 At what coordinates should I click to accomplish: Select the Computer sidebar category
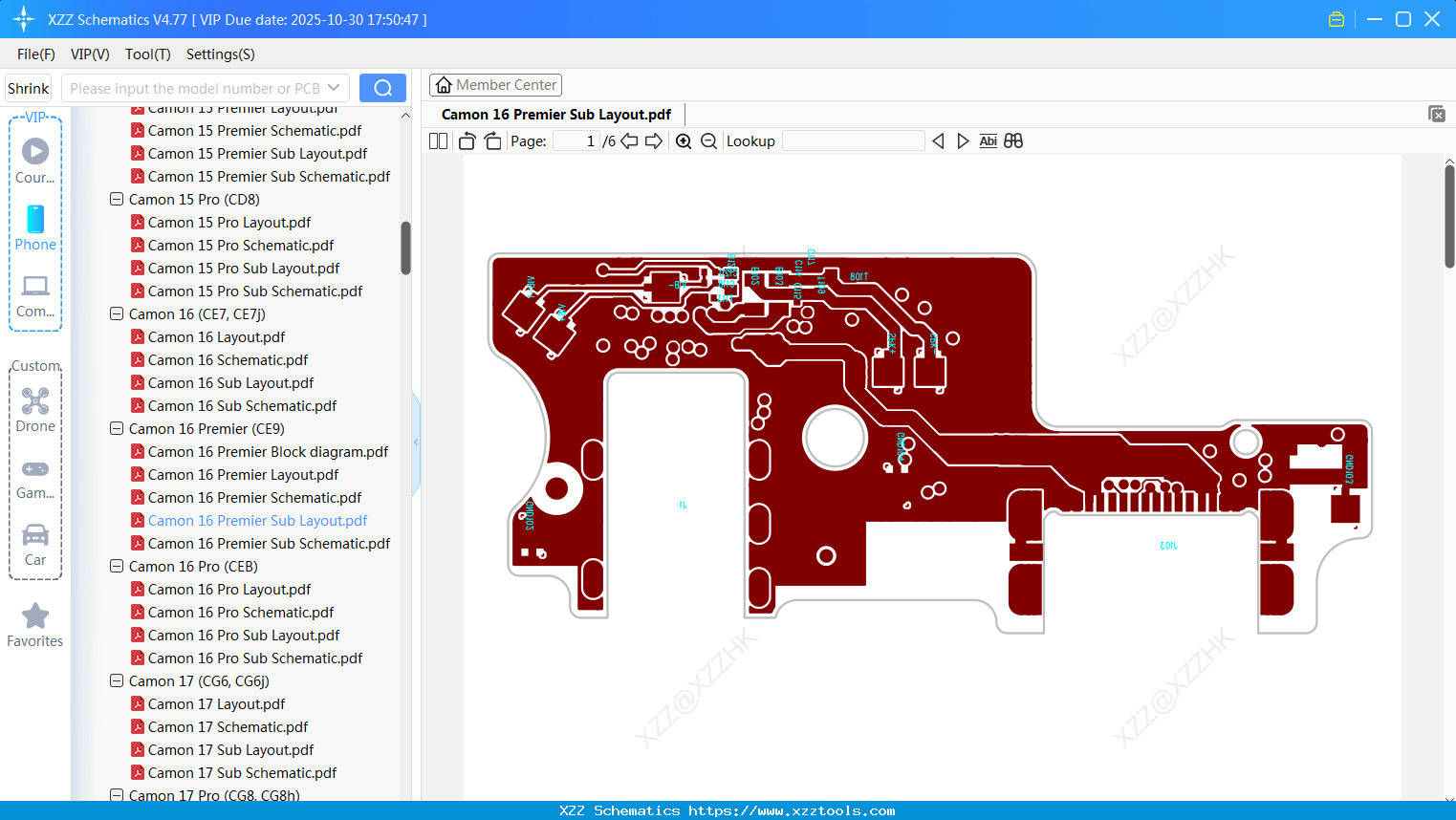click(x=35, y=295)
